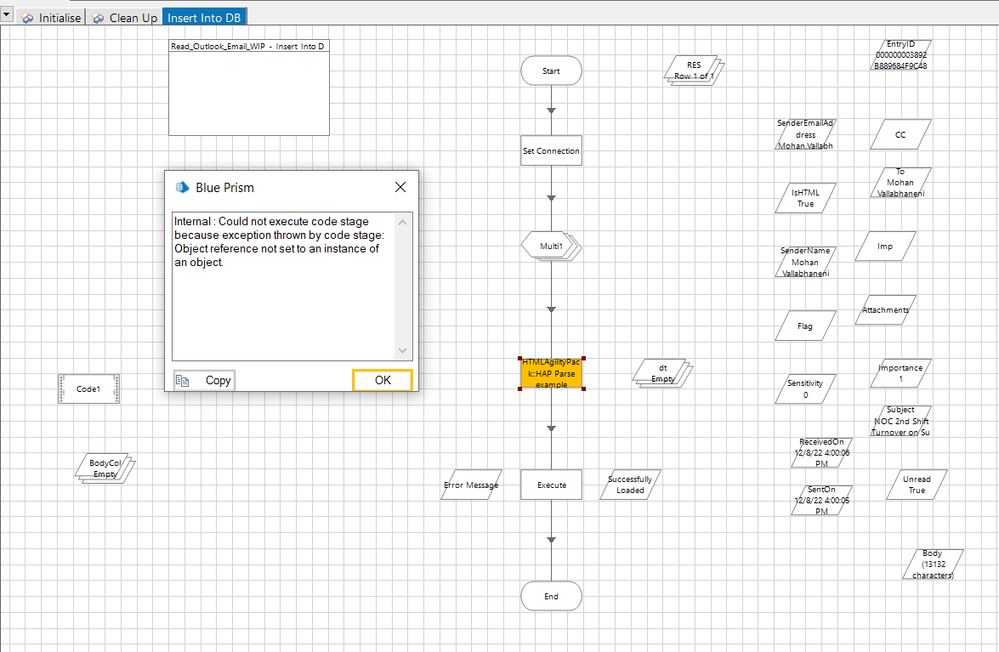Click the scroll up arrow in message box
This screenshot has height=652, width=999.
pyautogui.click(x=402, y=222)
